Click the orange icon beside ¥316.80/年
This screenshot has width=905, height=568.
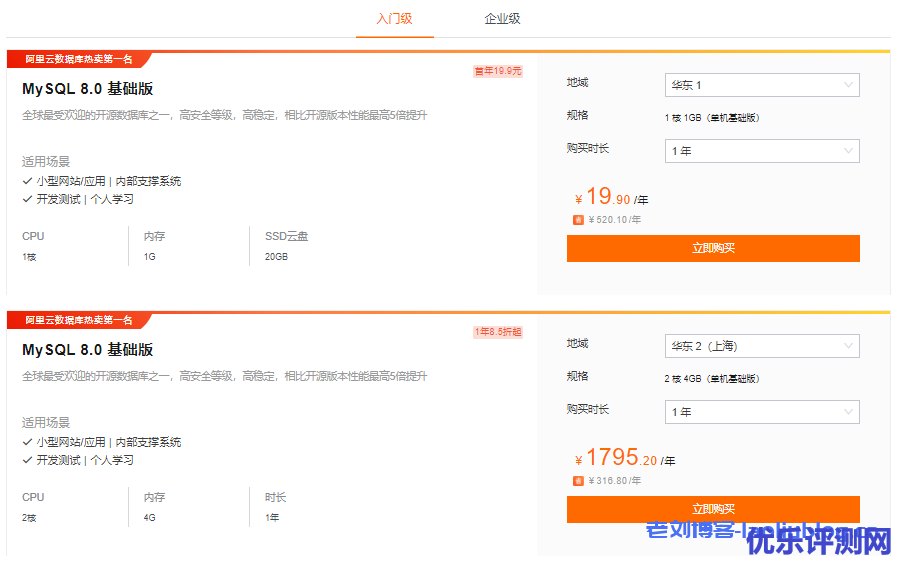578,481
